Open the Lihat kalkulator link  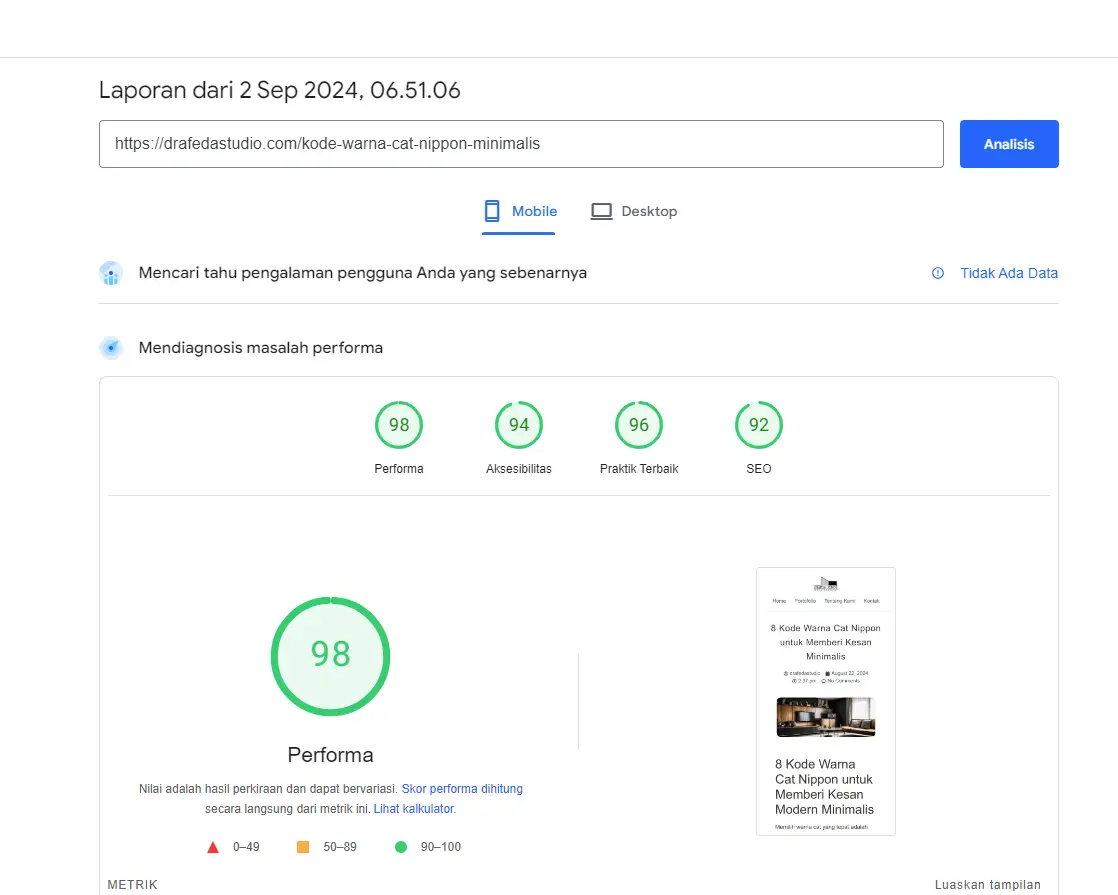point(414,808)
